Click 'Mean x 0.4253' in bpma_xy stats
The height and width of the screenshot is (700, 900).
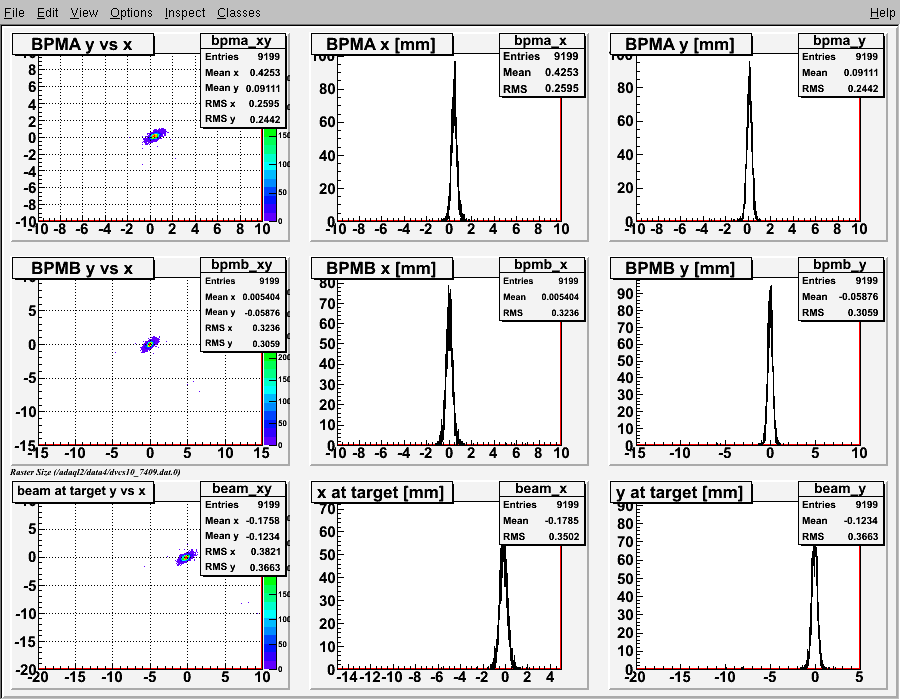click(243, 72)
